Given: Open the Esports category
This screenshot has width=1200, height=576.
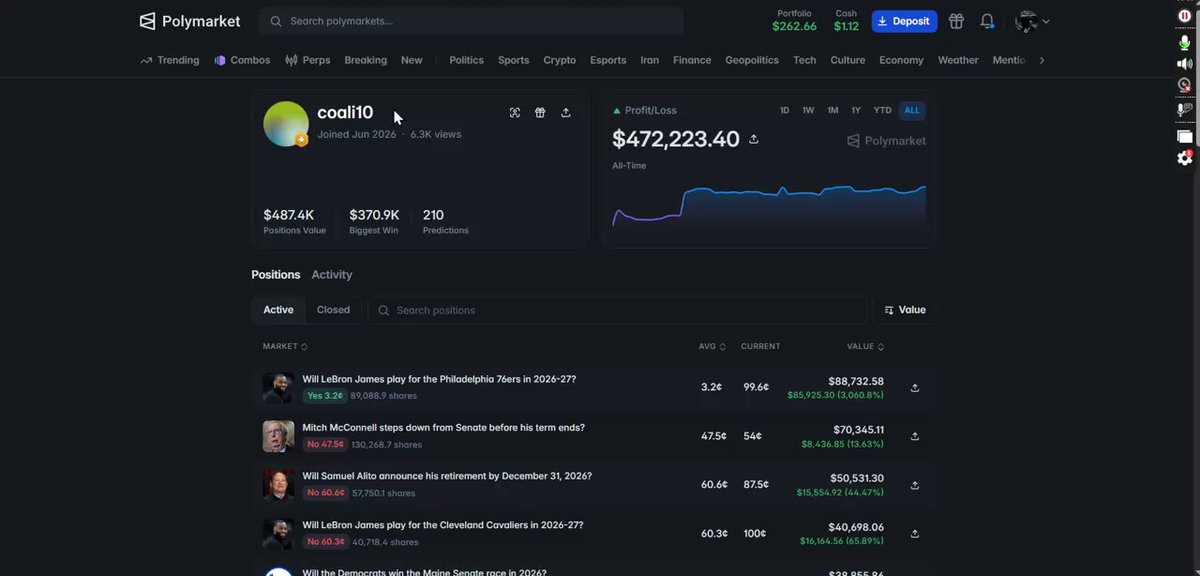Looking at the screenshot, I should [608, 60].
